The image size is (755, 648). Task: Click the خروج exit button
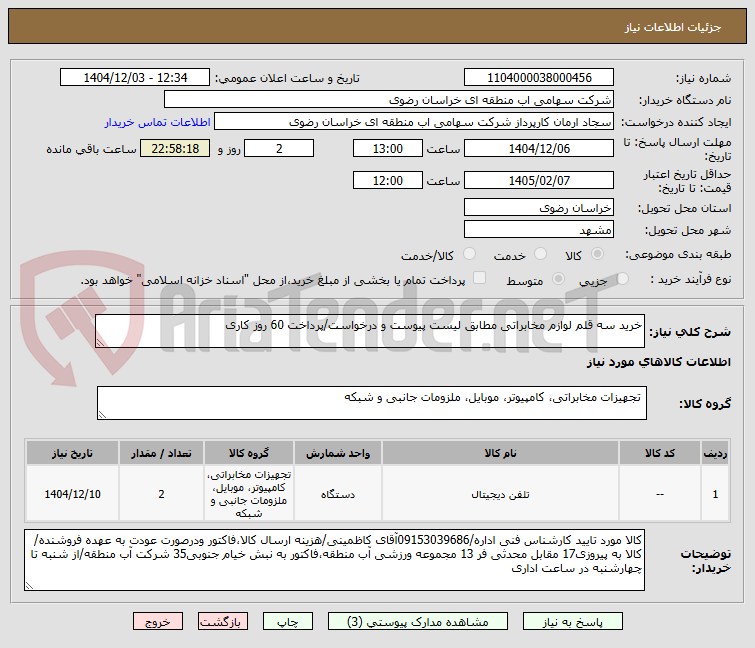point(158,622)
